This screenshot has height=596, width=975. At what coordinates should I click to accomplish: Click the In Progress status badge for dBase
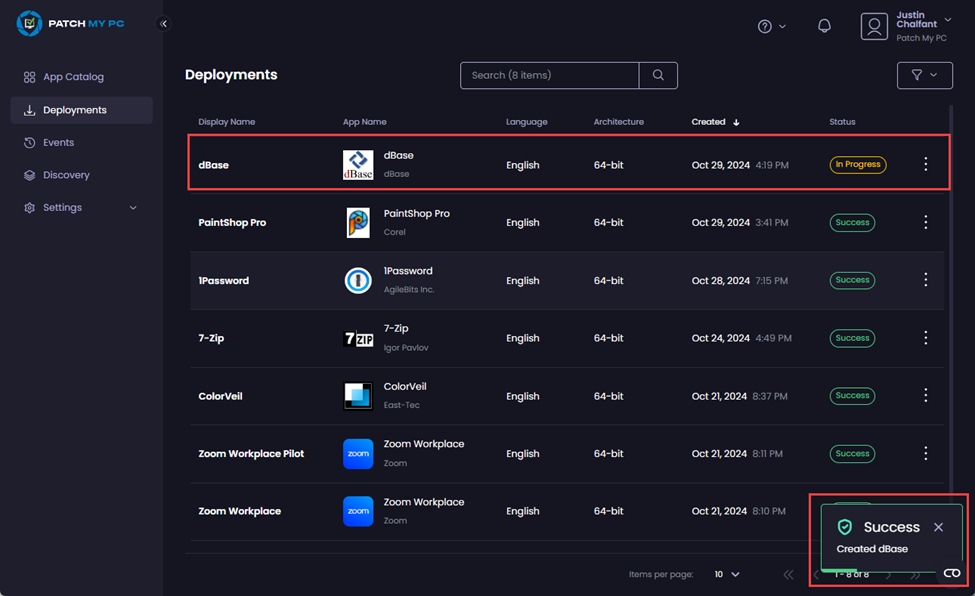pyautogui.click(x=857, y=165)
